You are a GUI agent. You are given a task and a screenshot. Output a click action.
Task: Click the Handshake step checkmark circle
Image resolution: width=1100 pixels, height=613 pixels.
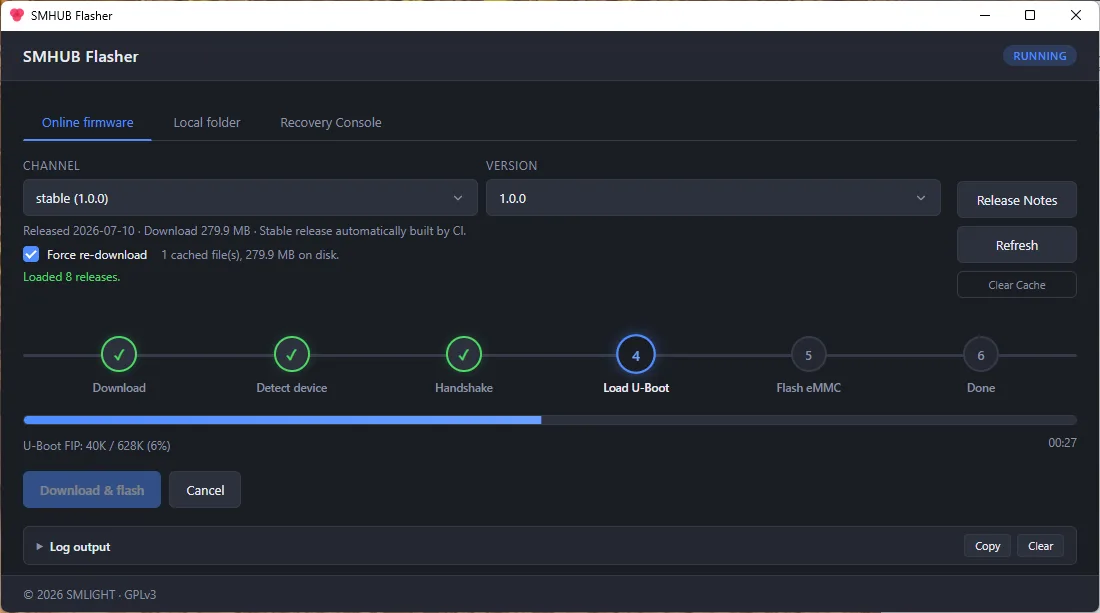(464, 355)
